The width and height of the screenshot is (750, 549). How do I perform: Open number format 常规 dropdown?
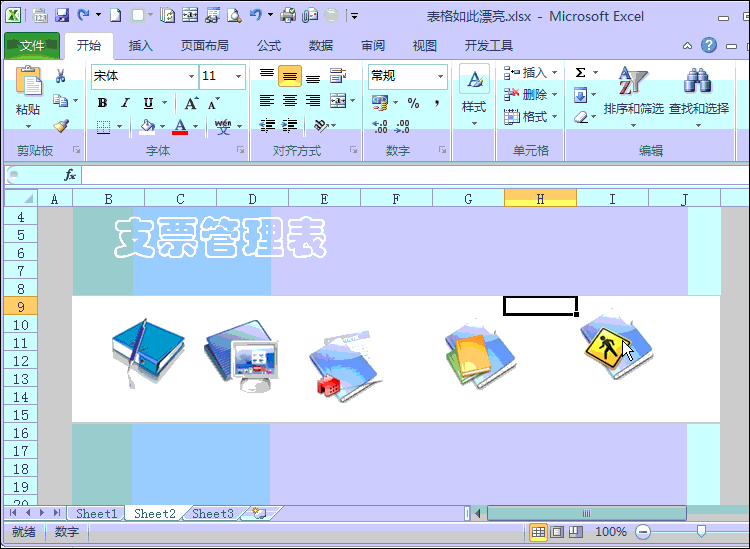tap(440, 76)
